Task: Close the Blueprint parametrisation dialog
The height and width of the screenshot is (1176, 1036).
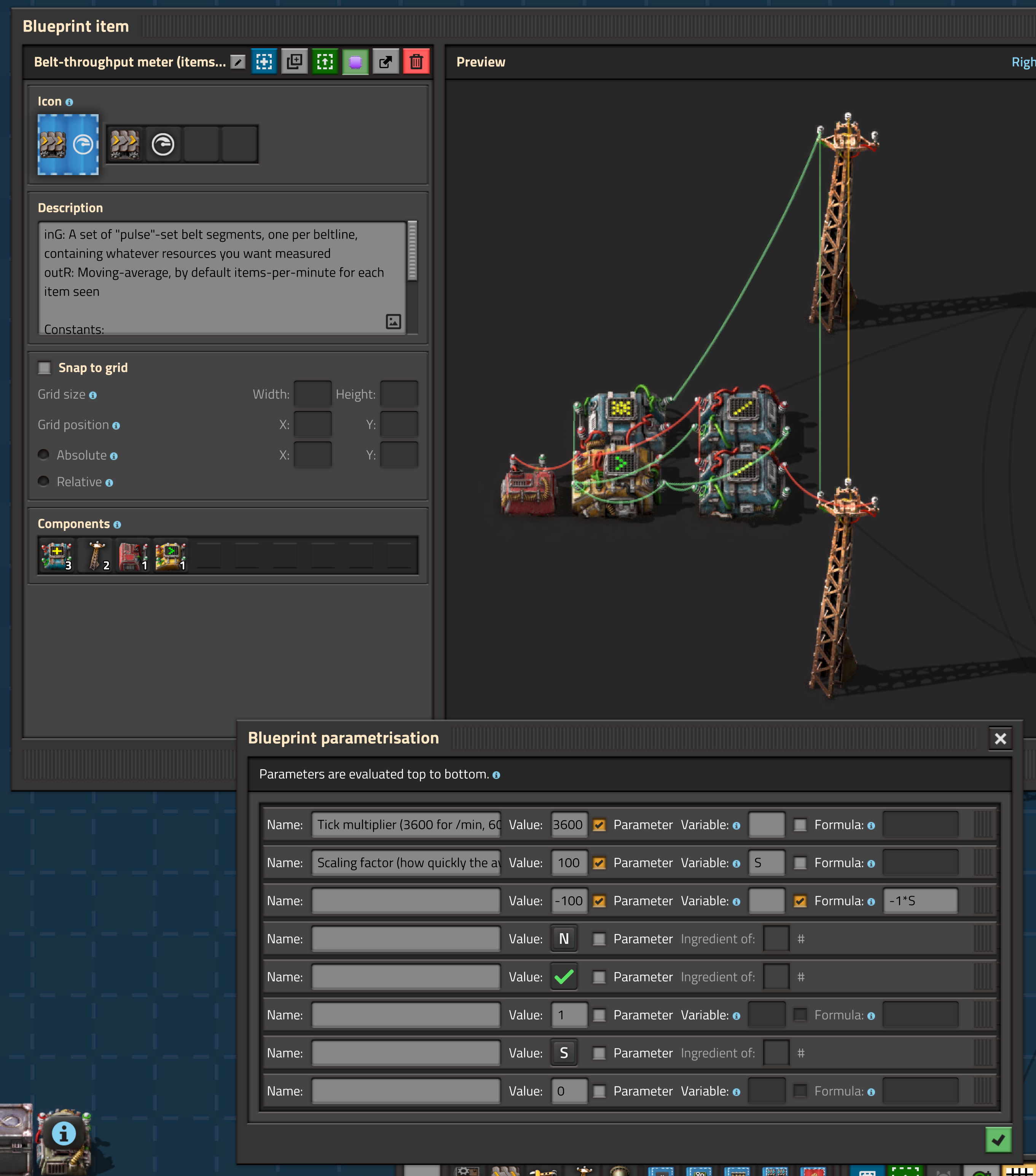Action: pos(1000,739)
